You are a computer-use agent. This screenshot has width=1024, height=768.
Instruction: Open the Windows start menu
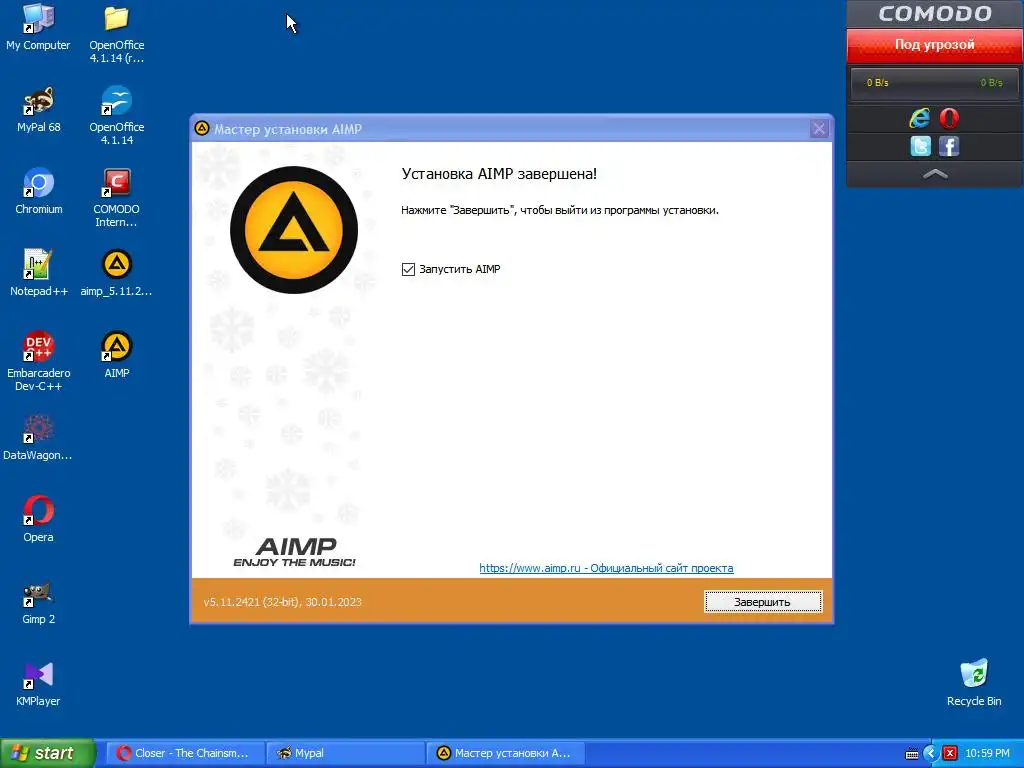48,753
